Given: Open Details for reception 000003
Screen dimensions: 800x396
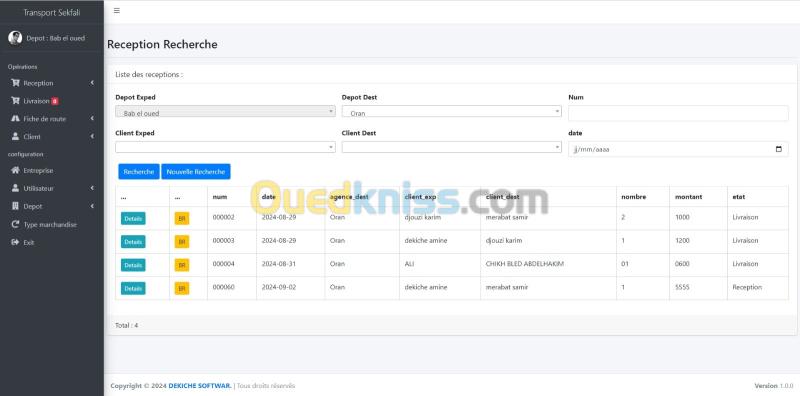Looking at the screenshot, I should pyautogui.click(x=133, y=242).
